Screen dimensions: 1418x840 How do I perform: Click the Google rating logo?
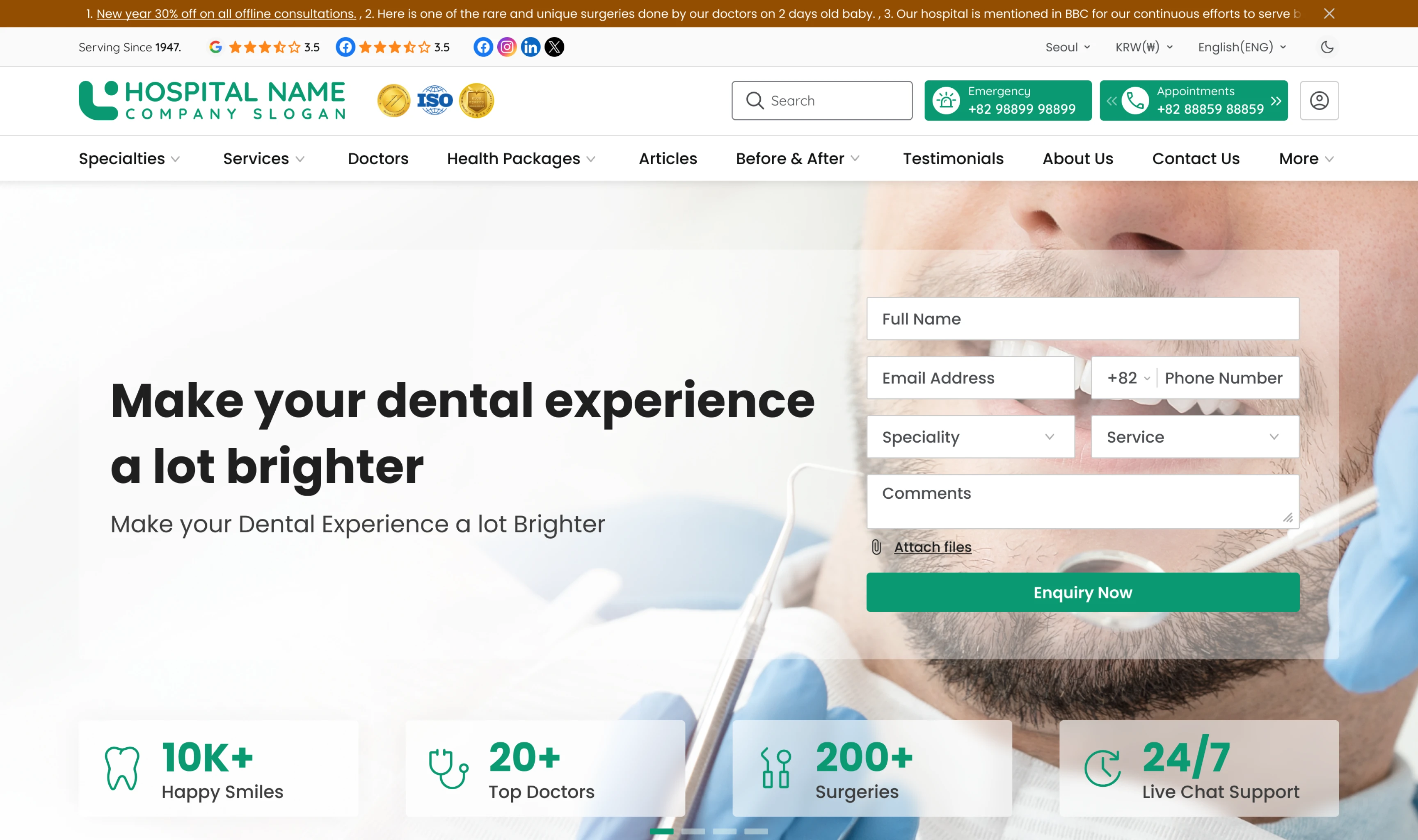tap(215, 47)
